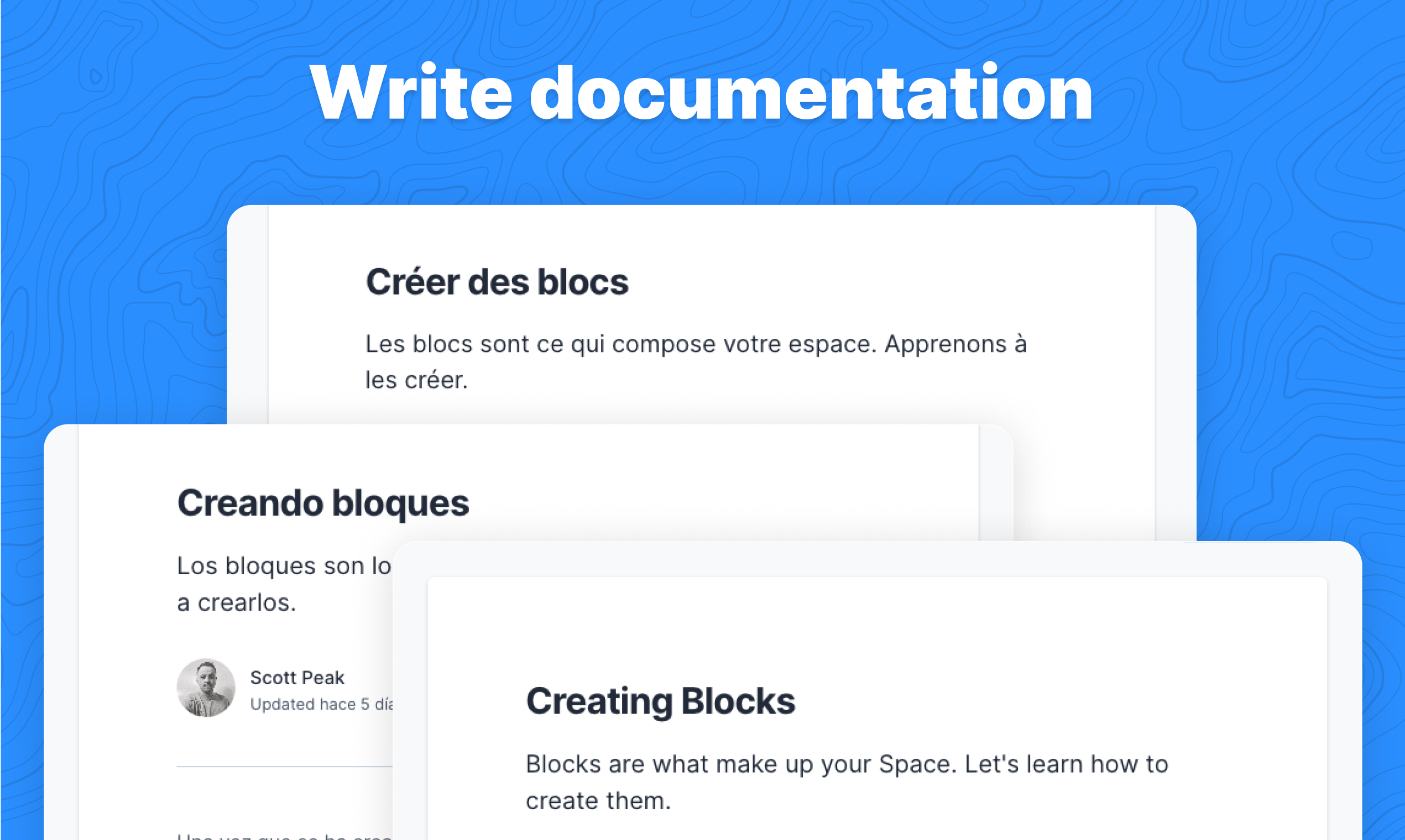The image size is (1405, 840).
Task: Click the French card's right gray margin
Action: (1175, 368)
